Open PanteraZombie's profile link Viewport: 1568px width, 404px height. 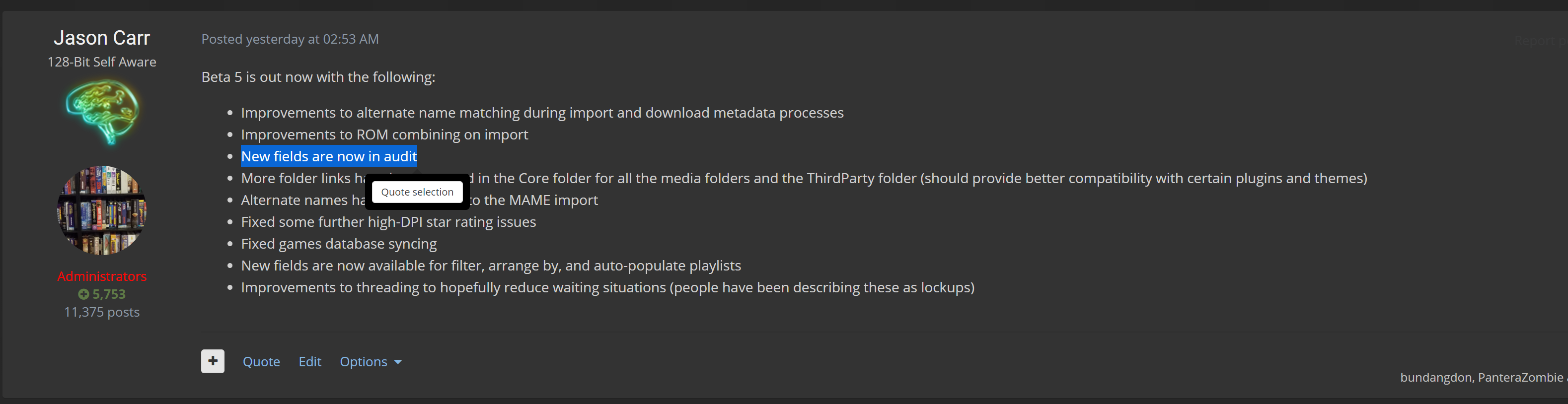tap(1520, 378)
